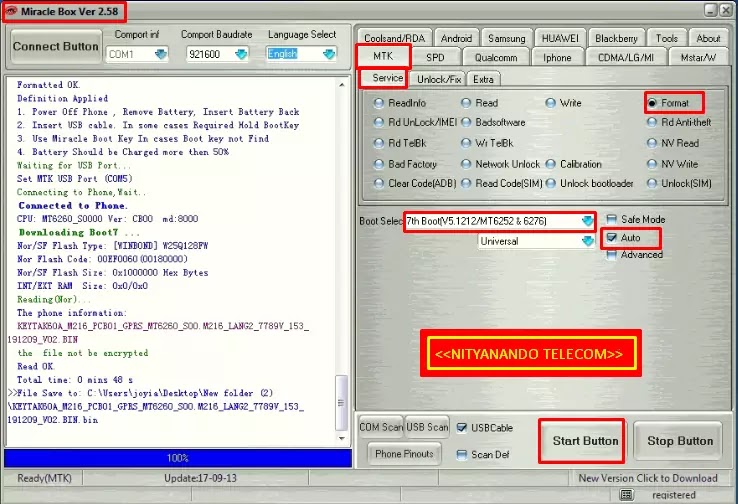This screenshot has width=738, height=504.
Task: Open the Comport inf COM1 dropdown arrow
Action: [x=161, y=54]
